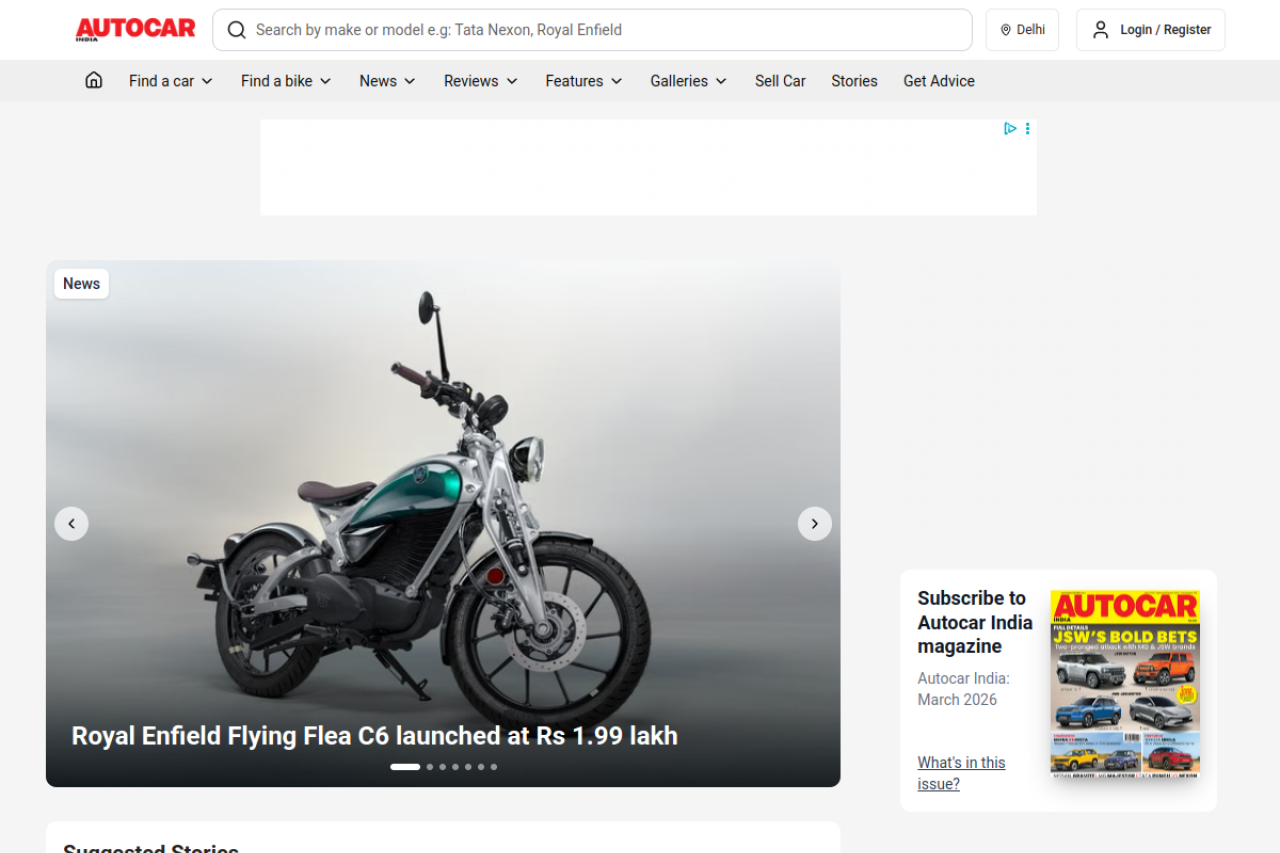Image resolution: width=1280 pixels, height=853 pixels.
Task: Click the magnifier search icon
Action: [236, 30]
